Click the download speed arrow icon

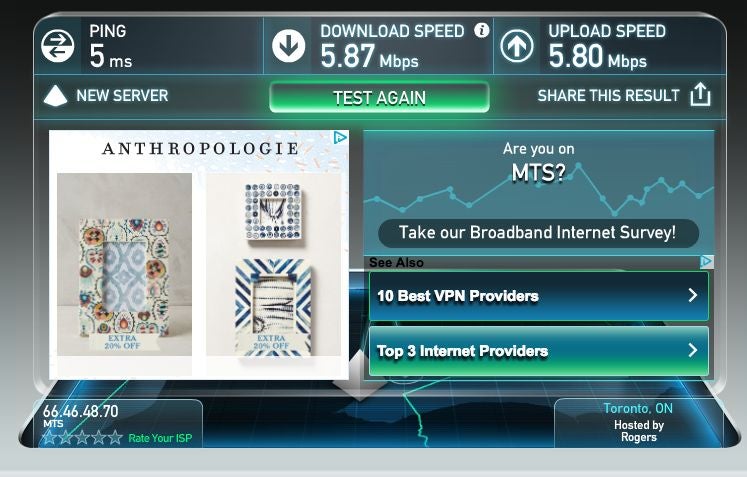pos(288,46)
